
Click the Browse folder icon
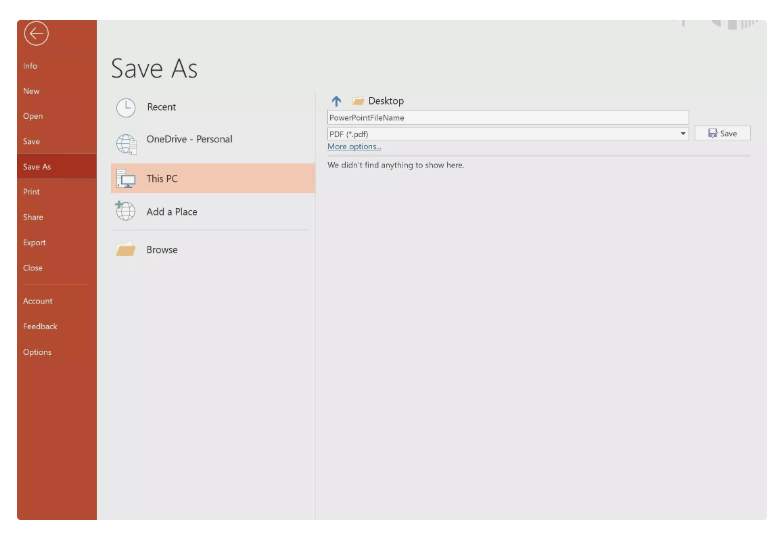[126, 250]
